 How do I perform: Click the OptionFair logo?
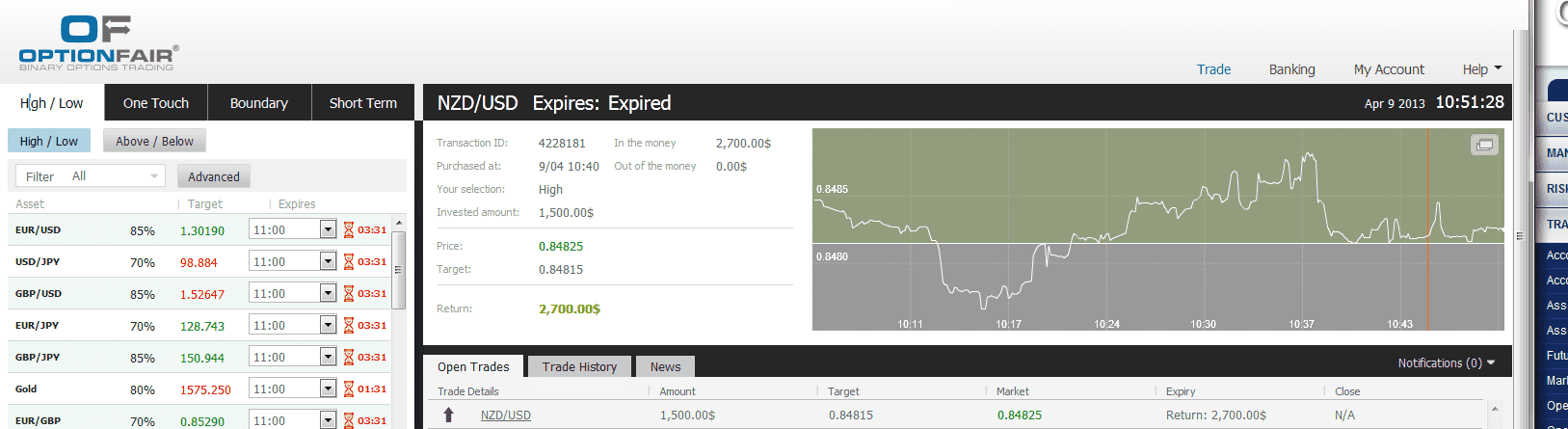coord(98,43)
